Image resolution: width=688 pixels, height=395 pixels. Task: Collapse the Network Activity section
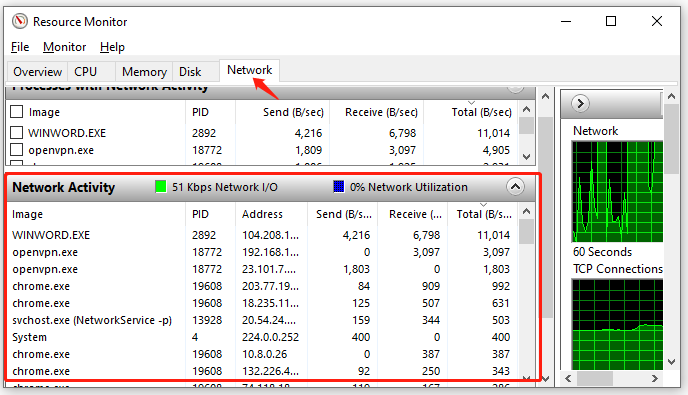click(x=516, y=187)
